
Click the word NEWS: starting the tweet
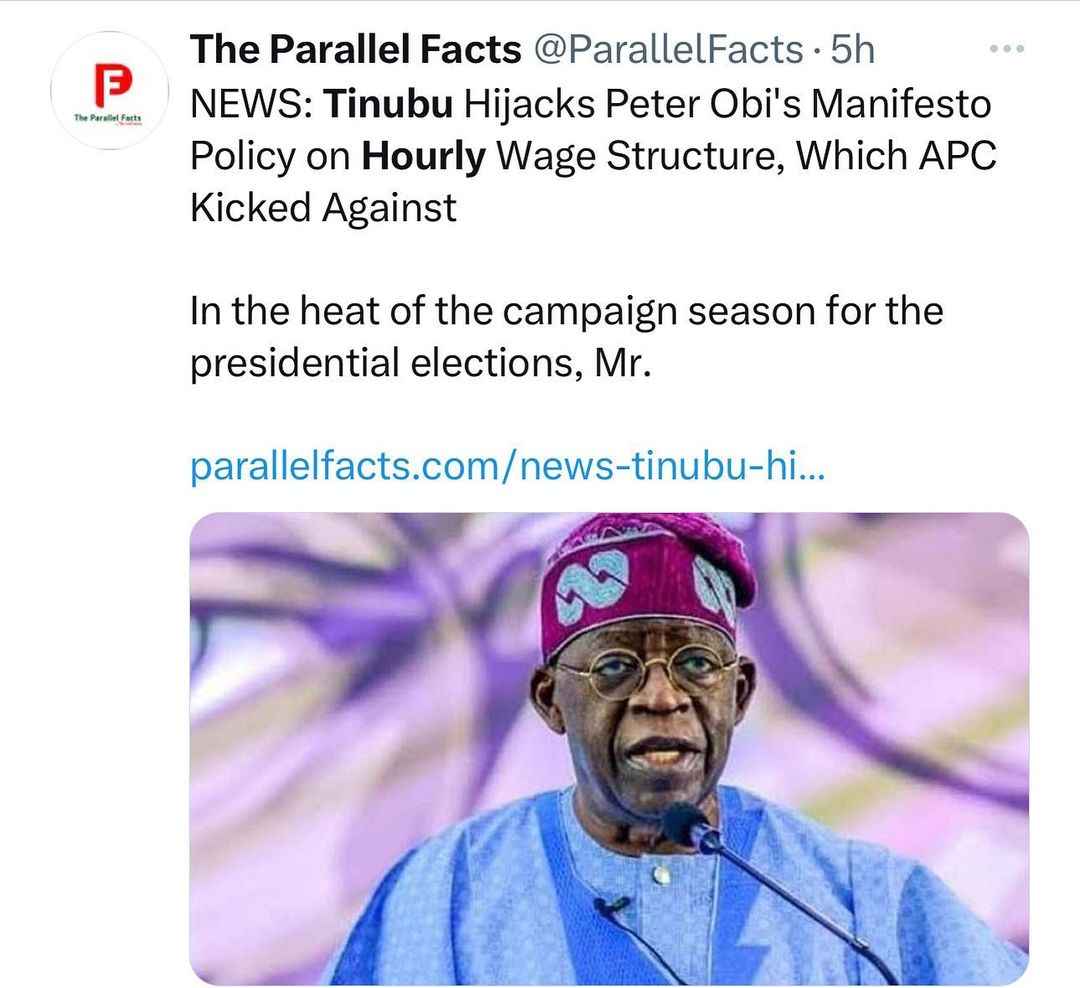(251, 104)
